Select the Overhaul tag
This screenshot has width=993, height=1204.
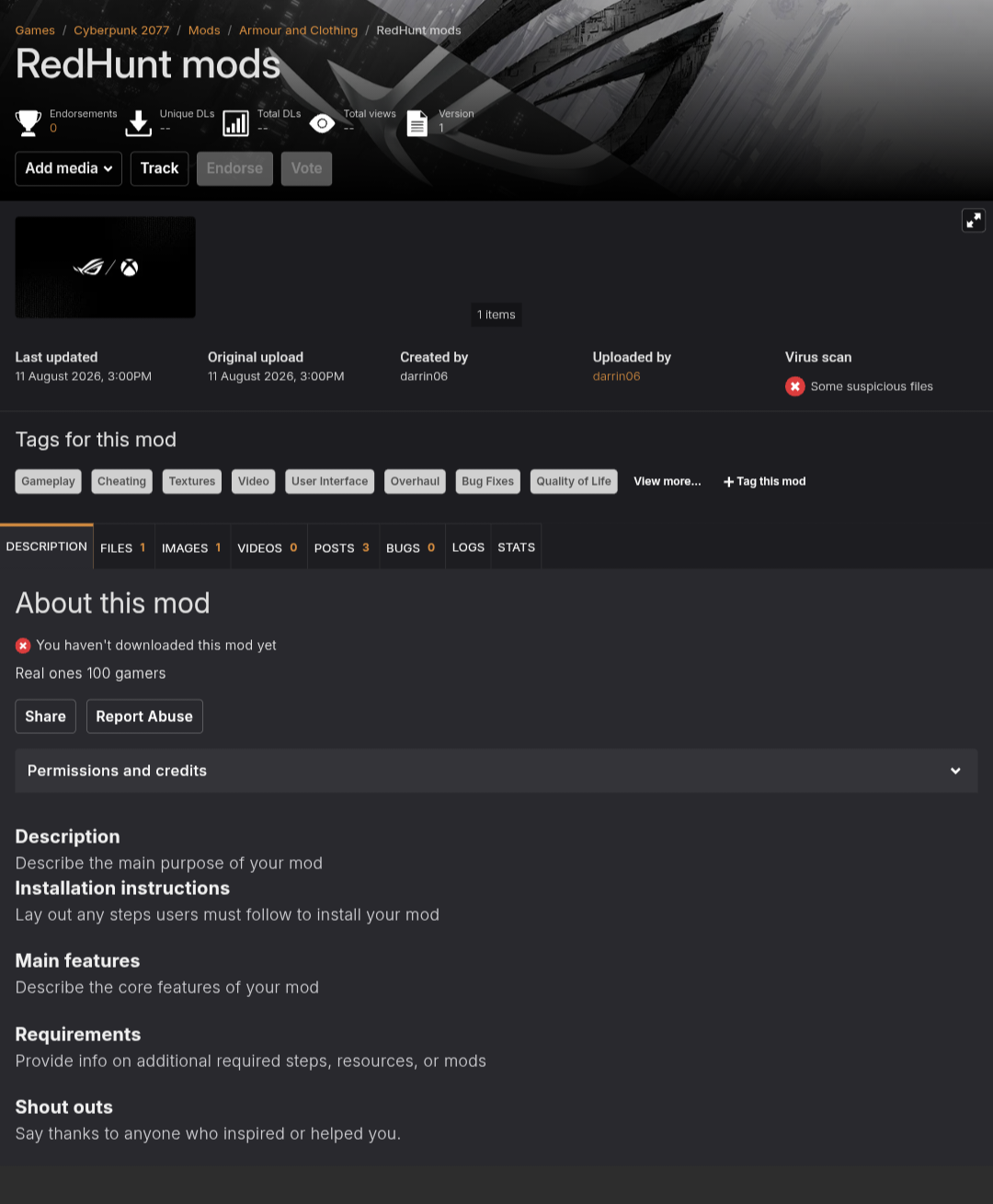pyautogui.click(x=416, y=481)
